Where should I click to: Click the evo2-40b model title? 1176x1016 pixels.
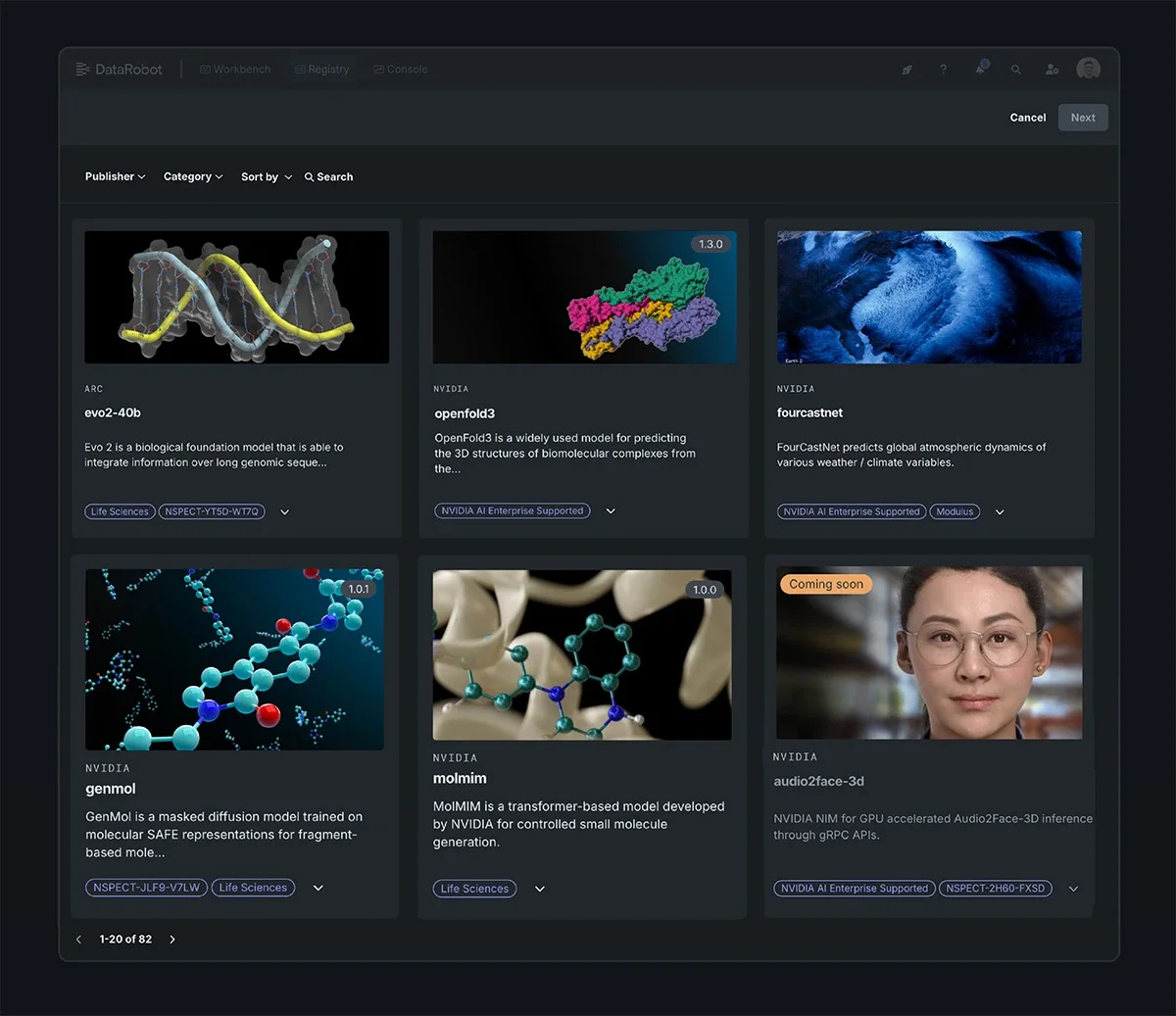[x=113, y=412]
